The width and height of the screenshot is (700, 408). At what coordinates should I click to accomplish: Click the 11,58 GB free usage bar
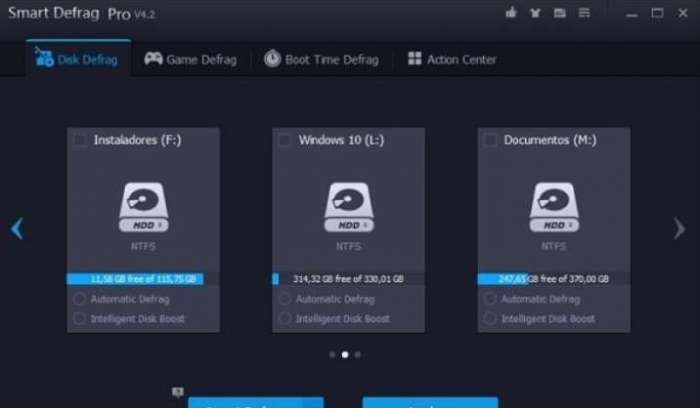click(x=143, y=279)
